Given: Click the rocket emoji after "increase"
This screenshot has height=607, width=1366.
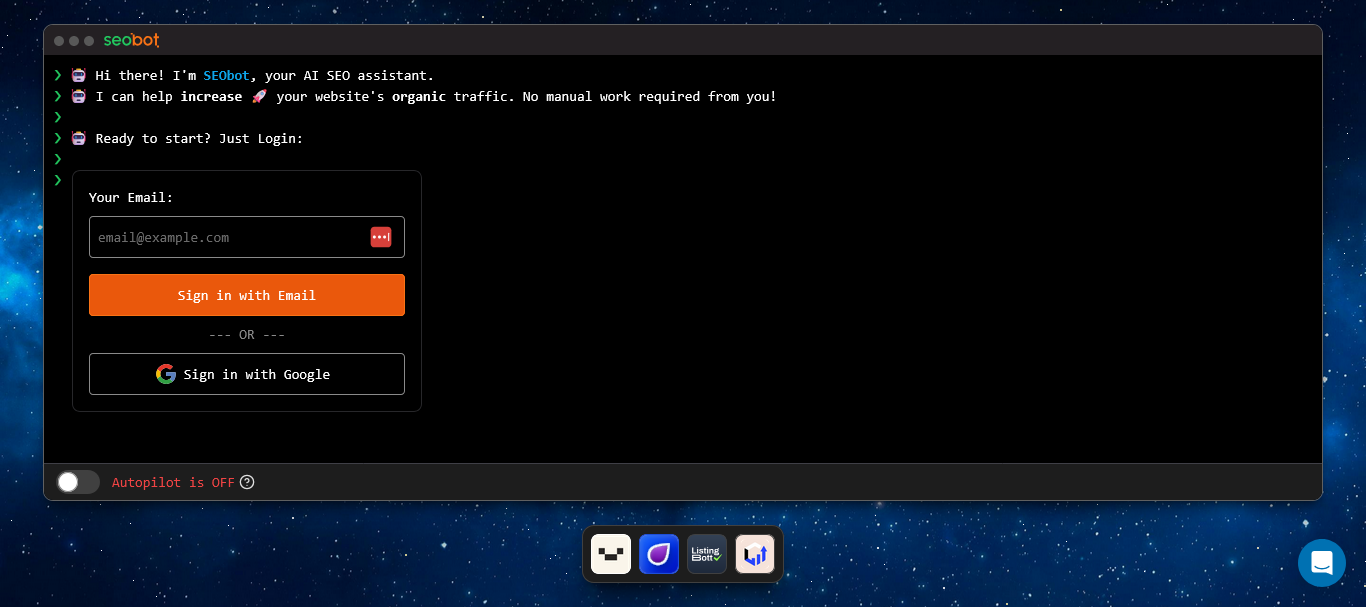Looking at the screenshot, I should (x=259, y=96).
